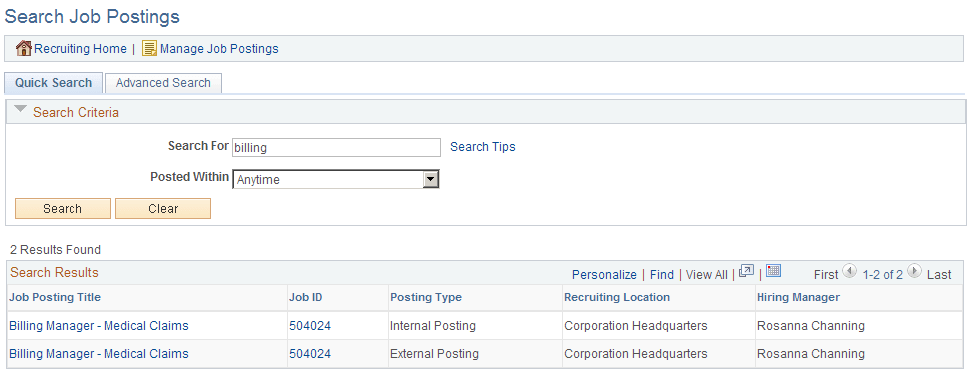Open Job ID 504024 in Internal Posting row
979x380 pixels.
[310, 326]
